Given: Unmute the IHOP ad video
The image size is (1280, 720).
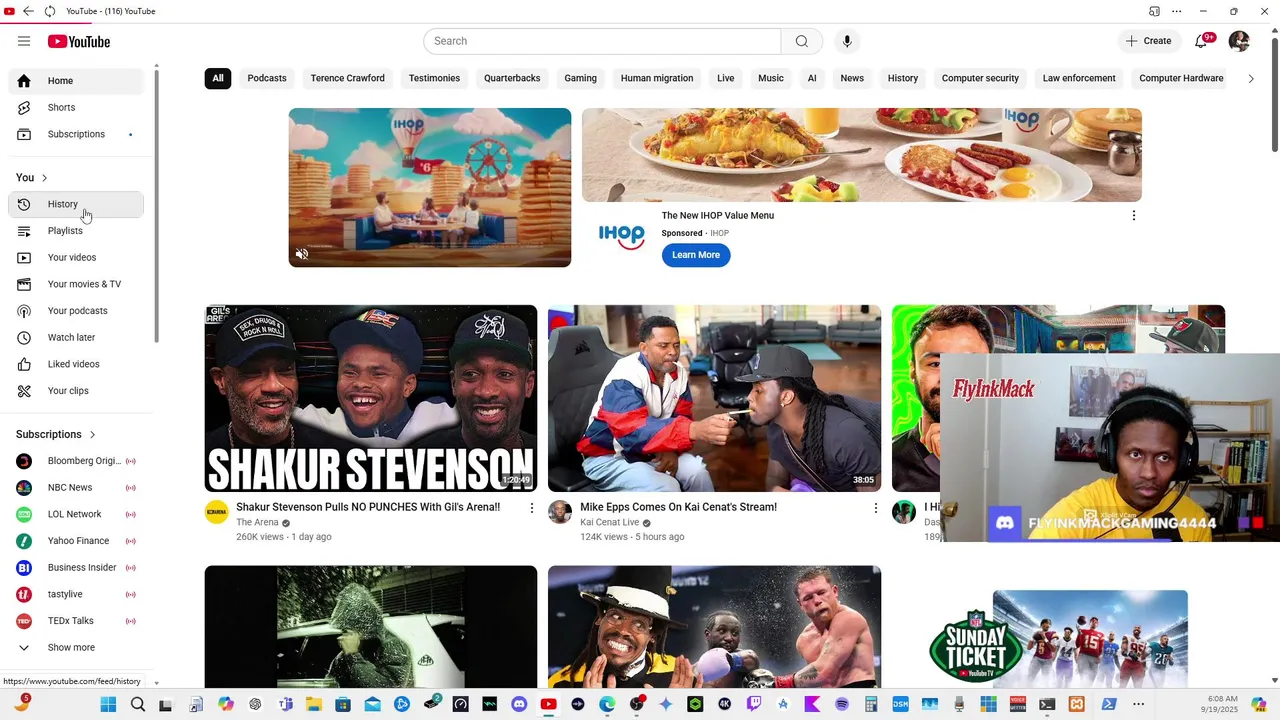Looking at the screenshot, I should tap(302, 254).
